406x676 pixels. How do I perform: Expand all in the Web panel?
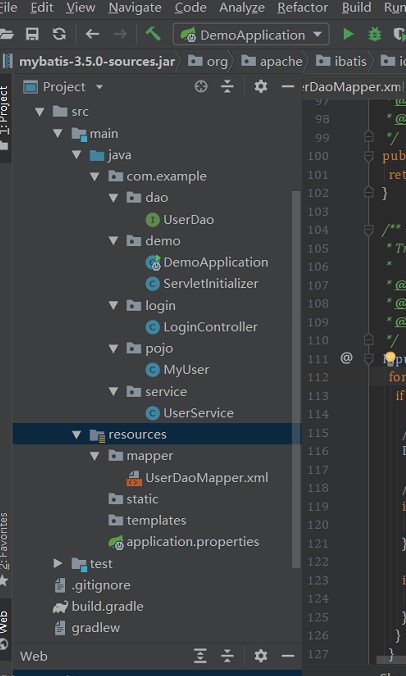click(200, 656)
